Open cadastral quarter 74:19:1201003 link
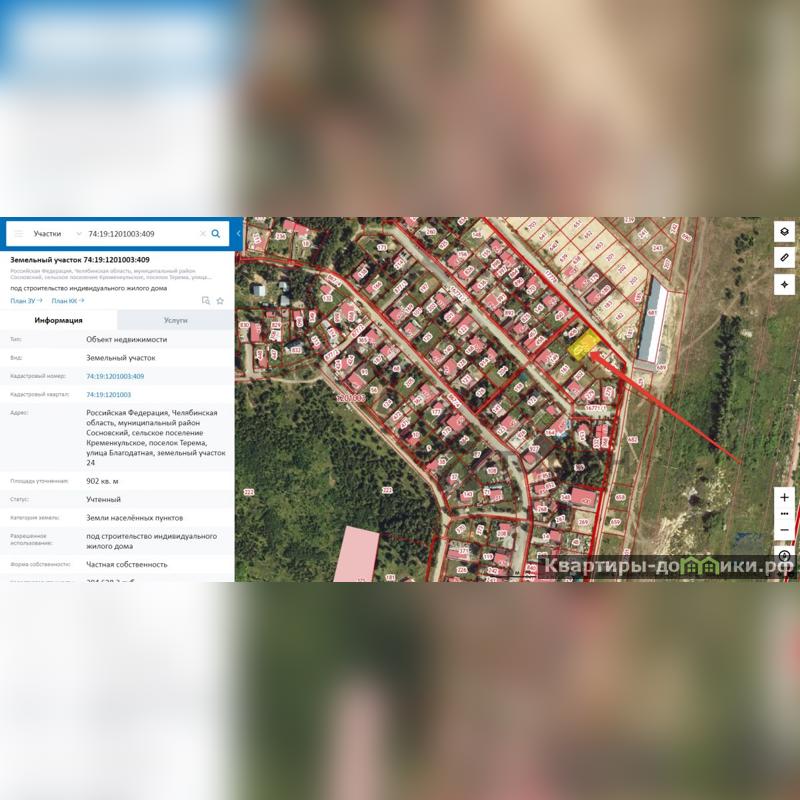This screenshot has height=800, width=800. click(108, 394)
